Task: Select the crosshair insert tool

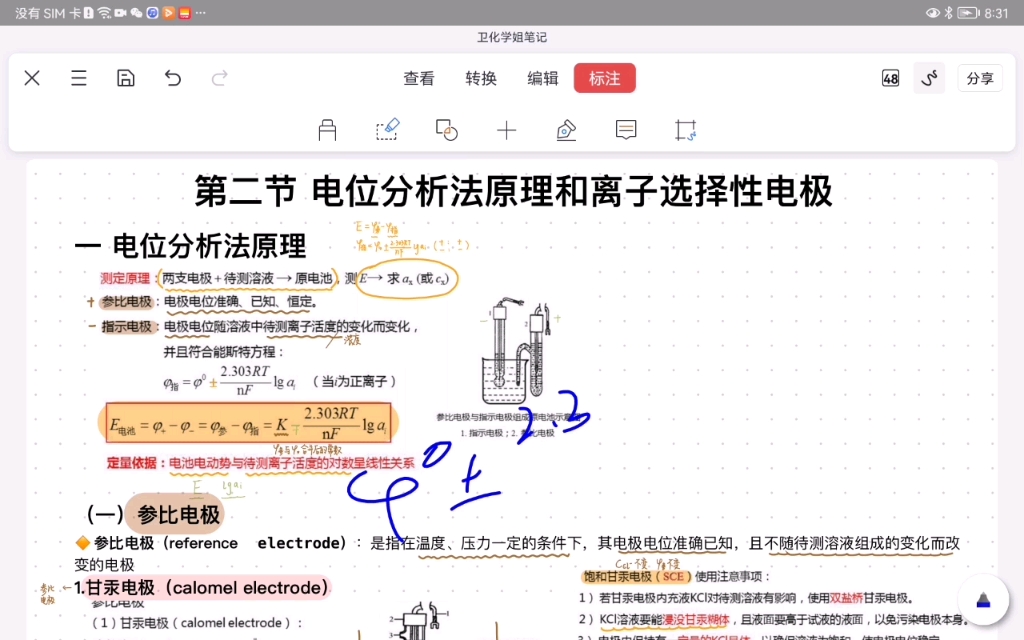Action: click(x=507, y=129)
